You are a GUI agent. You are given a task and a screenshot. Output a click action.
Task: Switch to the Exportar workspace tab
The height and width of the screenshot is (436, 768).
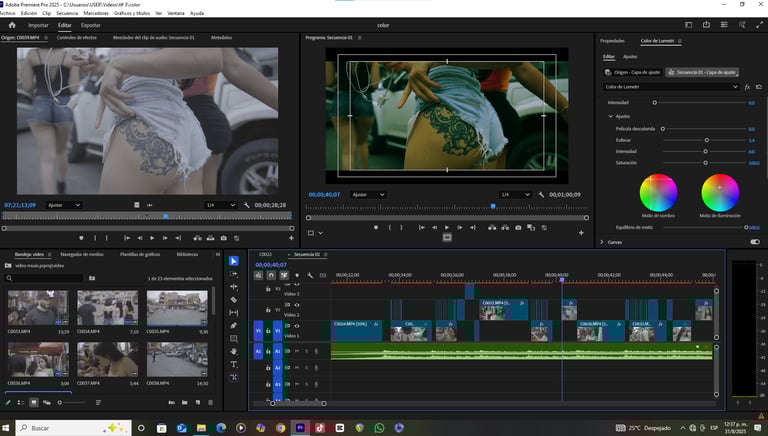click(90, 24)
